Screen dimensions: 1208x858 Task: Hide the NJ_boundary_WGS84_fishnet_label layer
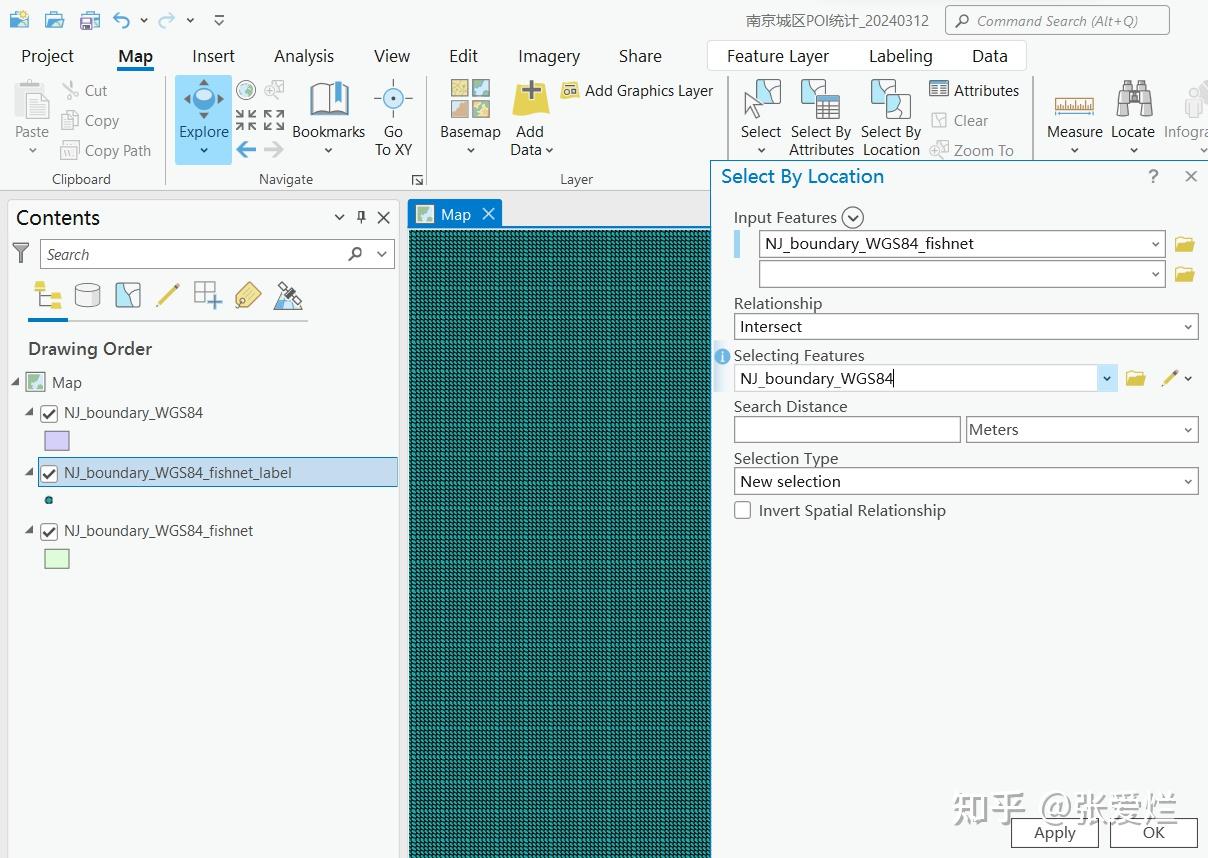click(x=49, y=473)
